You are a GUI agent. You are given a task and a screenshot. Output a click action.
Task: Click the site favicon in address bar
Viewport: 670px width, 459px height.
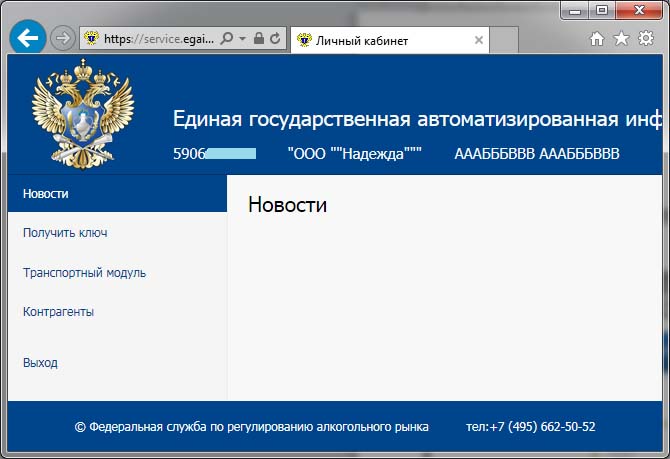(x=92, y=39)
